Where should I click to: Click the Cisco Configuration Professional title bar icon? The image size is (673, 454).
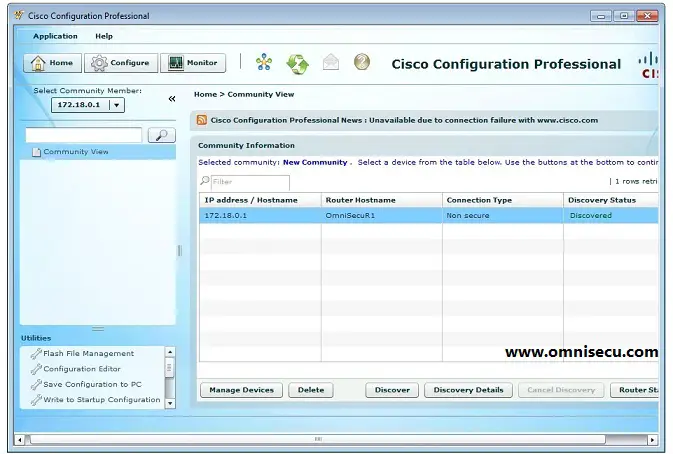point(19,15)
